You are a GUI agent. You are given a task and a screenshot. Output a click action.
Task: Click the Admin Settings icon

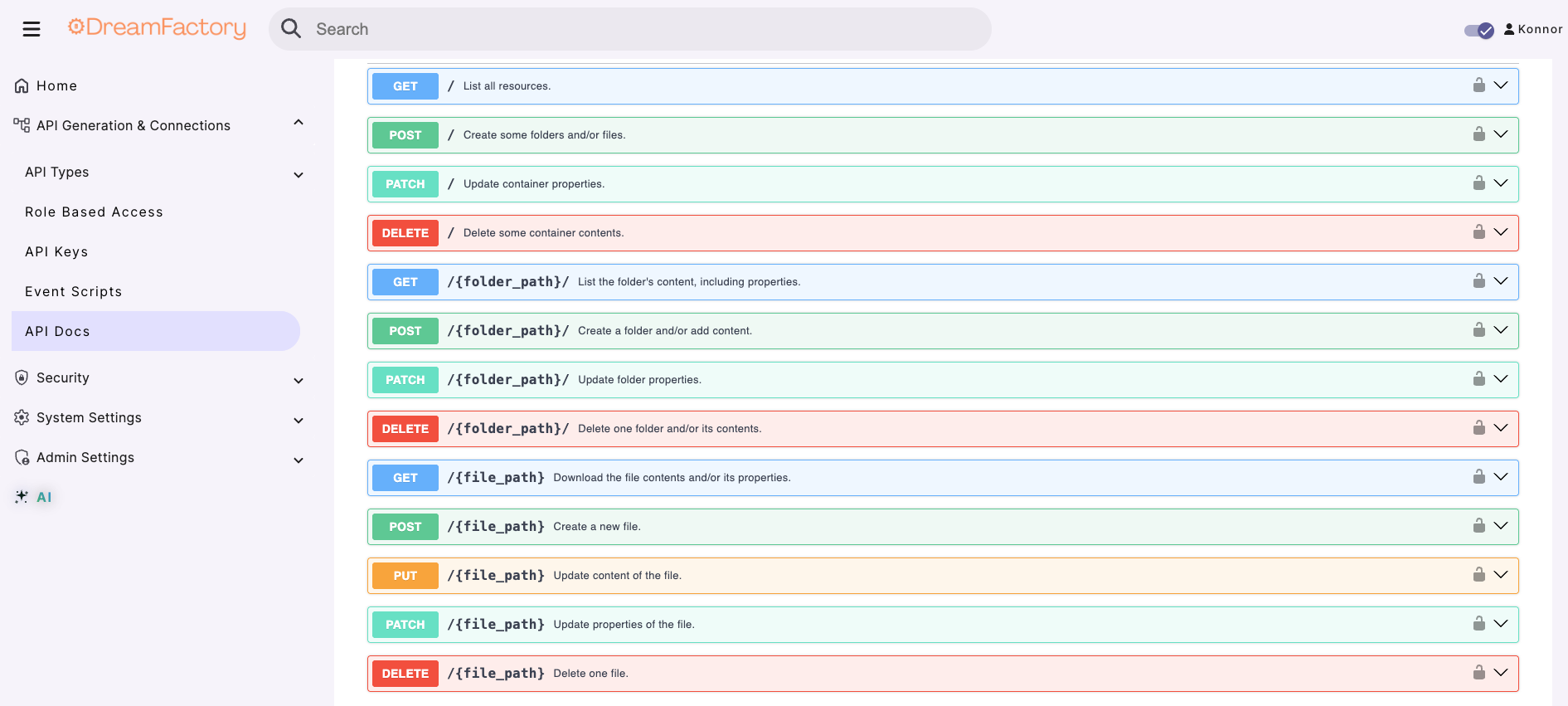22,457
